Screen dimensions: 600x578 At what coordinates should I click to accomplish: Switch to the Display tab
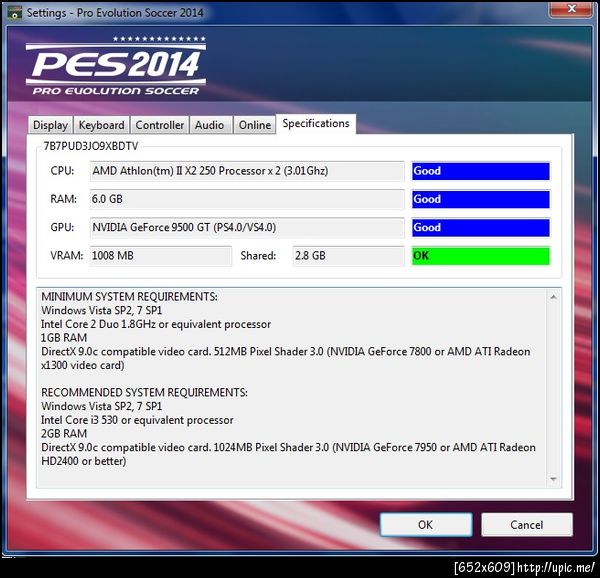pos(50,125)
